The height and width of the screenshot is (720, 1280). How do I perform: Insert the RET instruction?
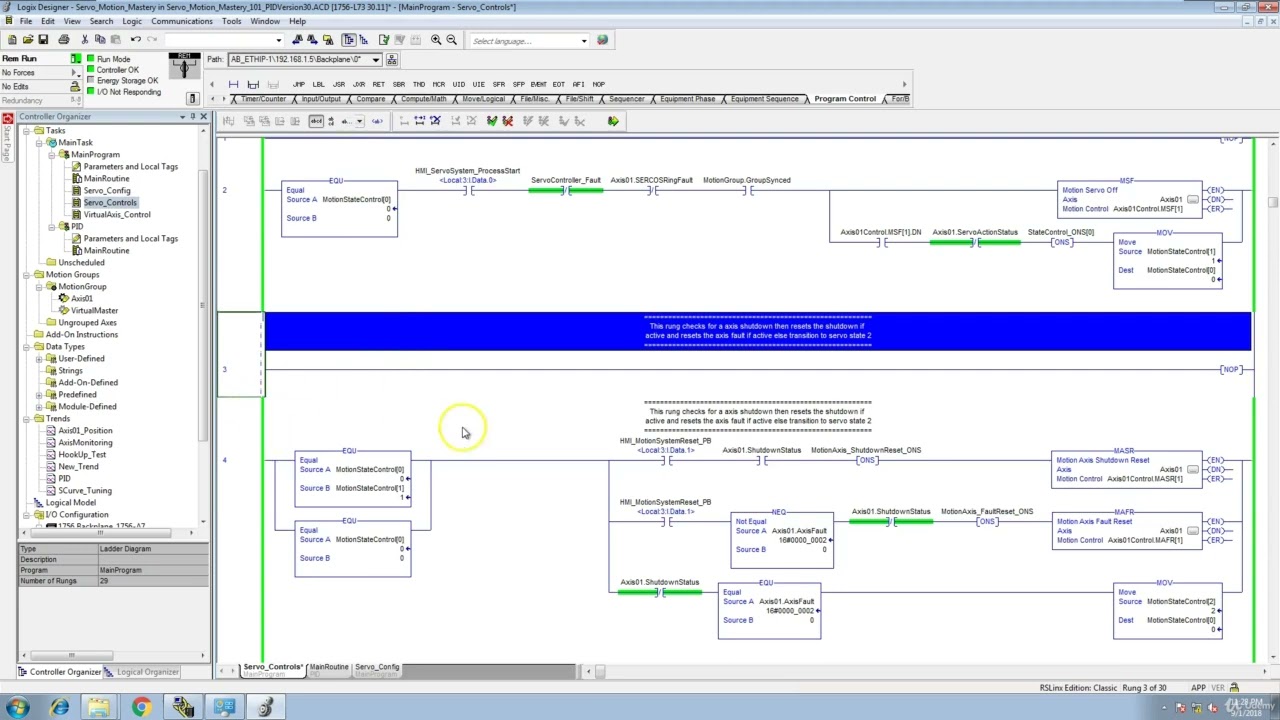378,84
